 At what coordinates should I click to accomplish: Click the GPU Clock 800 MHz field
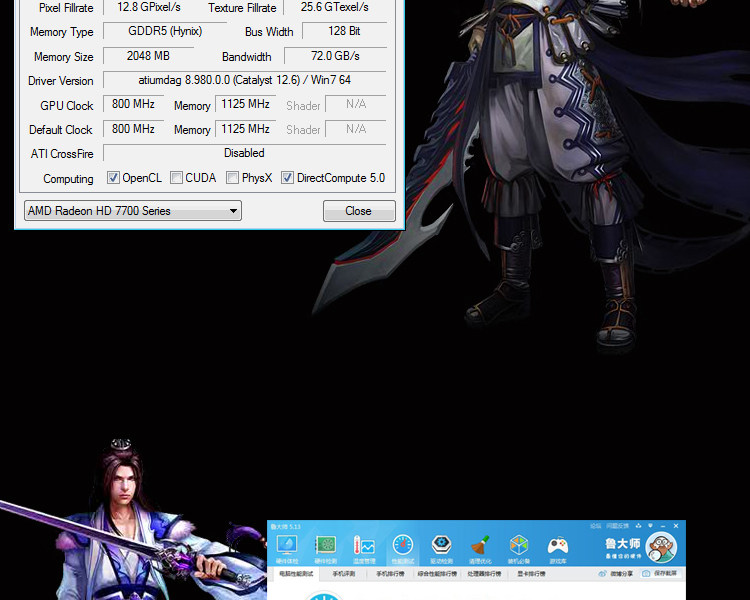coord(133,104)
